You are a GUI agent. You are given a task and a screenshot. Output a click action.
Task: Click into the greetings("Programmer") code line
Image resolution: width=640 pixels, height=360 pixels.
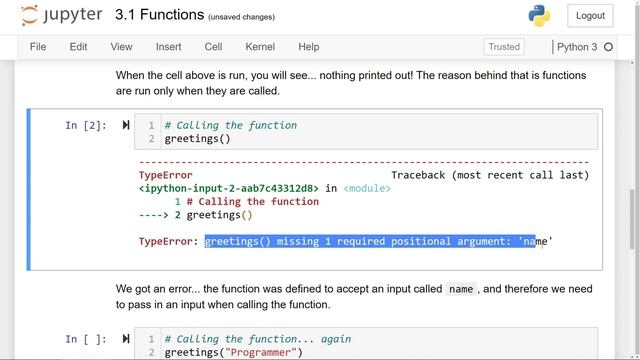tap(233, 352)
